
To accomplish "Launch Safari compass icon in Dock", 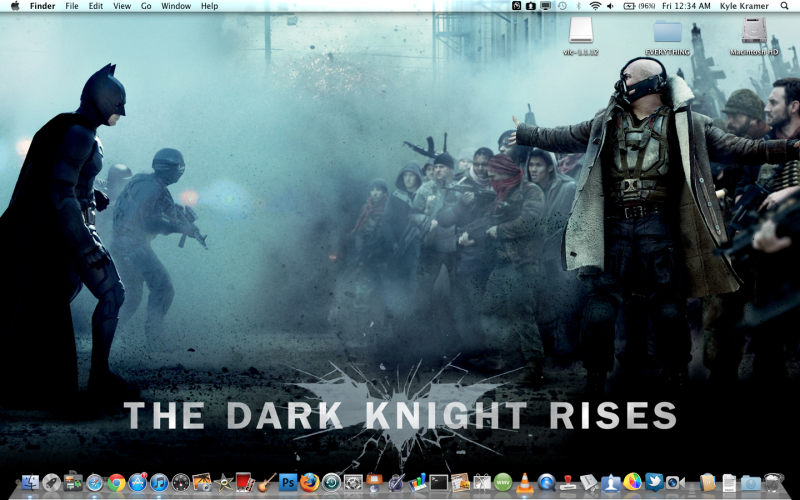I will pos(95,483).
